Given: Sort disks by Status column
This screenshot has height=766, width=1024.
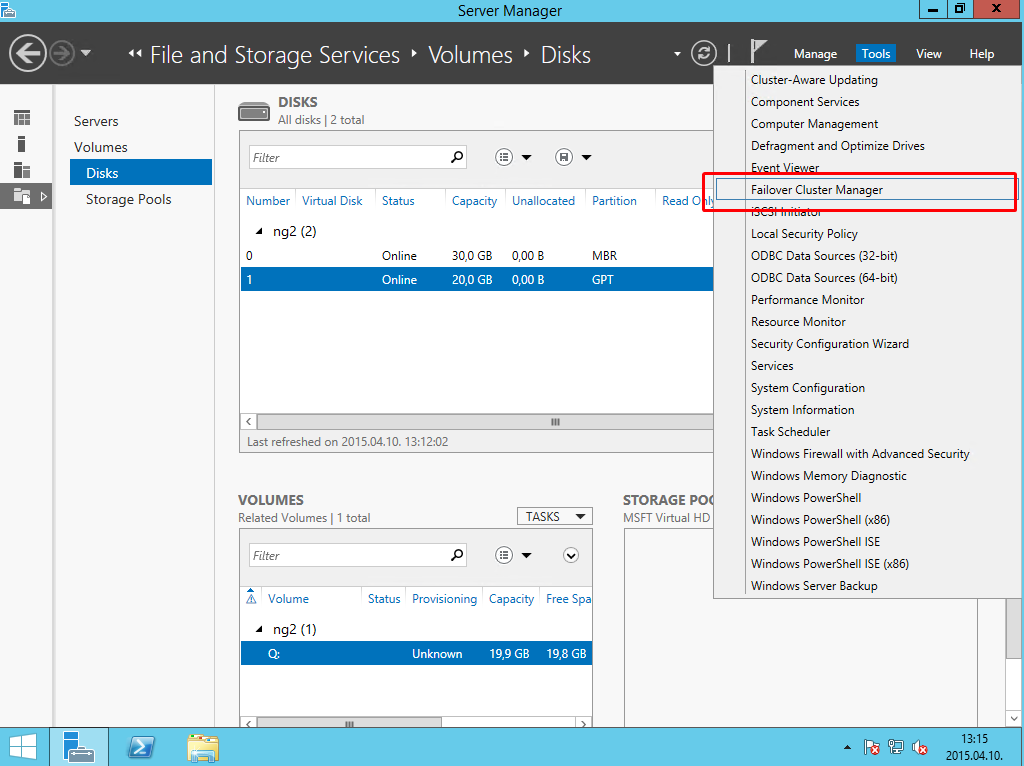Looking at the screenshot, I should tap(398, 201).
